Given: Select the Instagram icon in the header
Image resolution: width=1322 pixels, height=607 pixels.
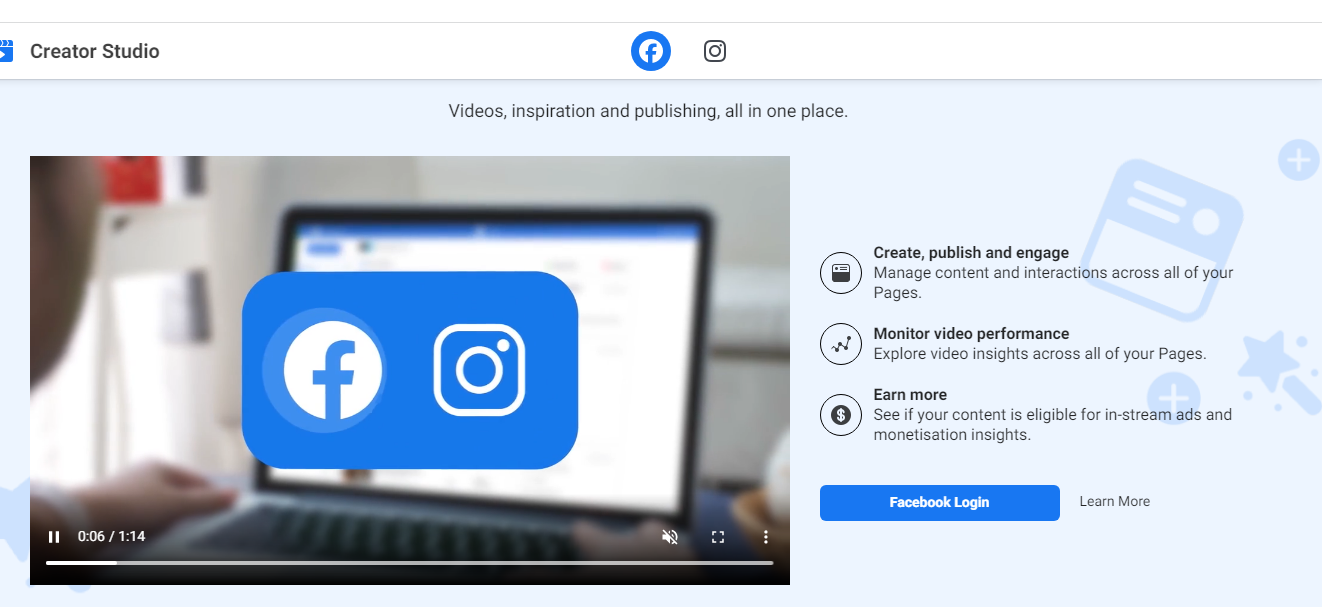Looking at the screenshot, I should click(x=714, y=50).
